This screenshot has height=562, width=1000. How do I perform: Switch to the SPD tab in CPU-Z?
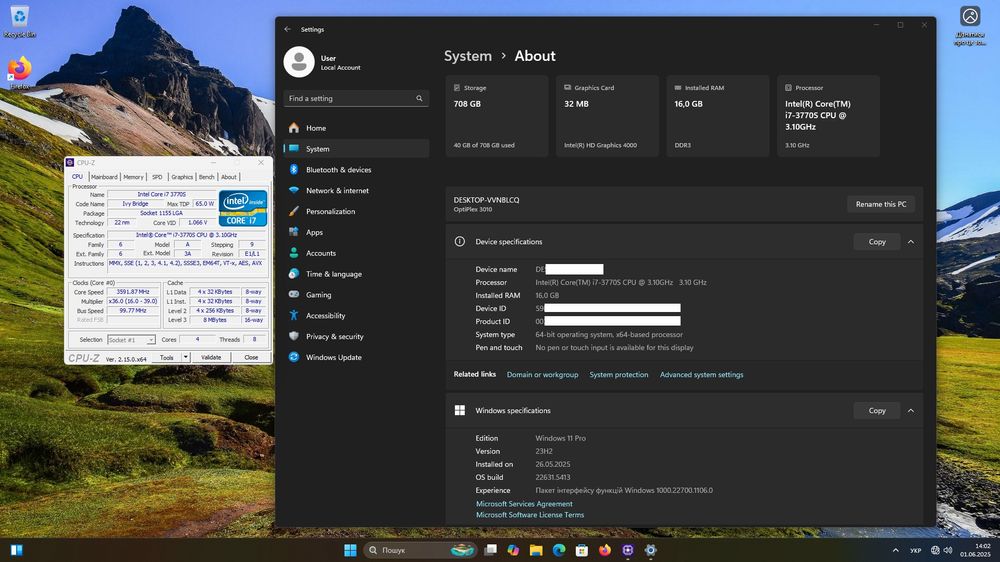157,177
